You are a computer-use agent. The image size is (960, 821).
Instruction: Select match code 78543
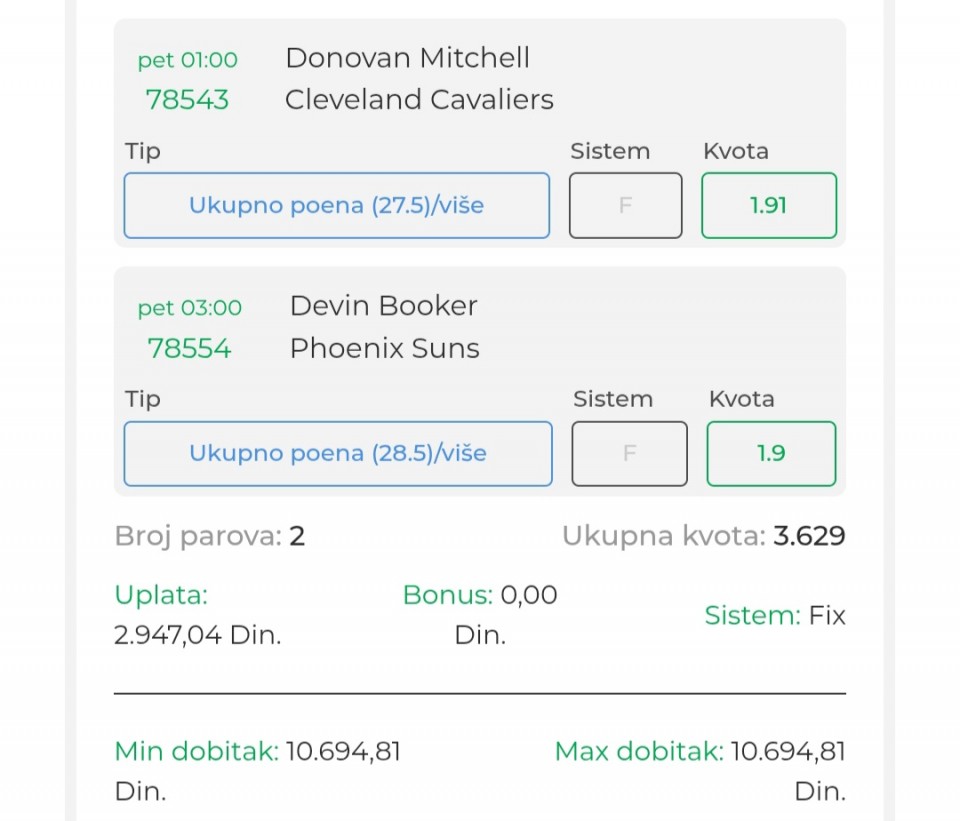coord(187,100)
